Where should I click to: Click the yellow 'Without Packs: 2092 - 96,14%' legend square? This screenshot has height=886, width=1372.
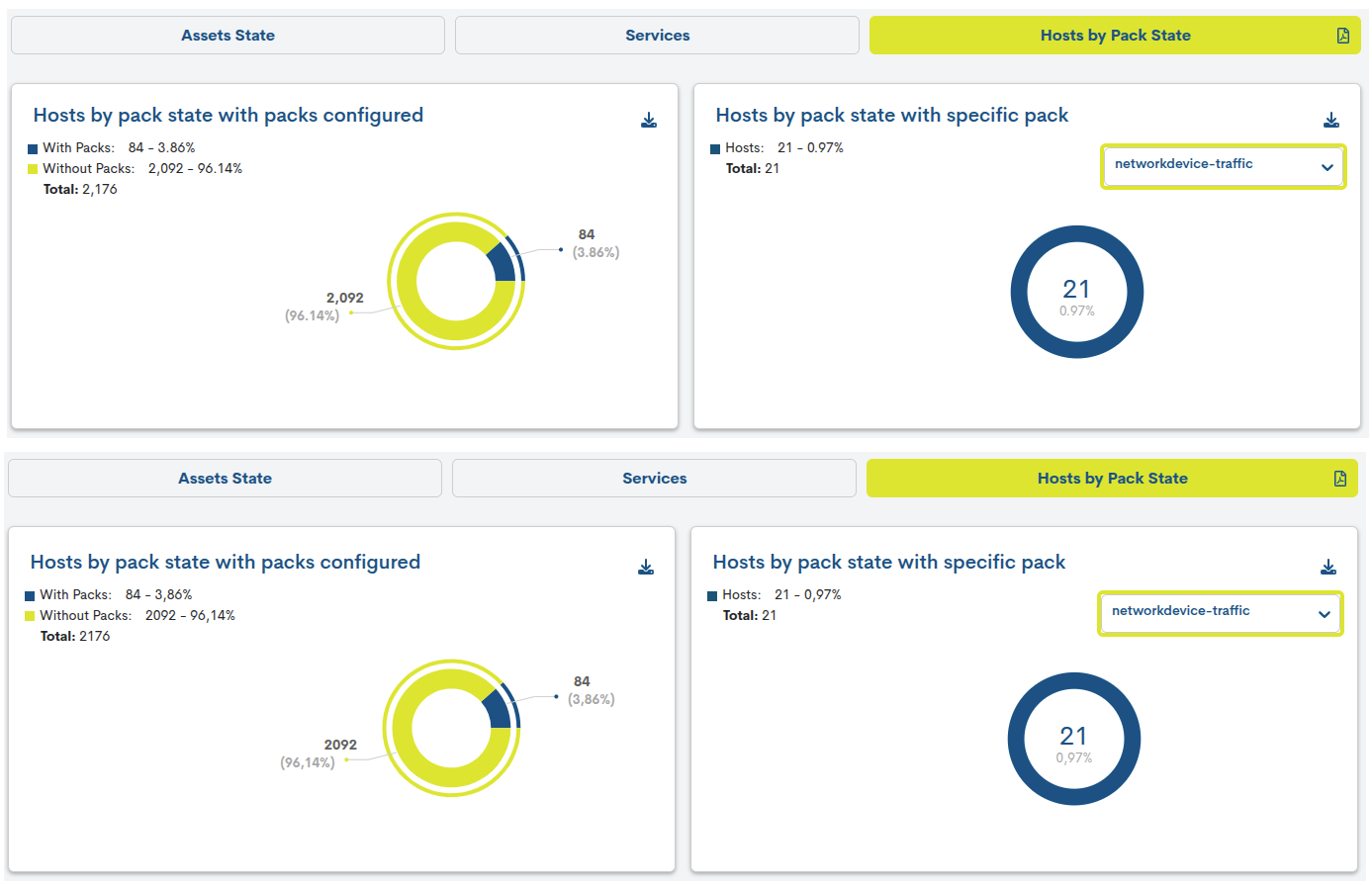[30, 616]
